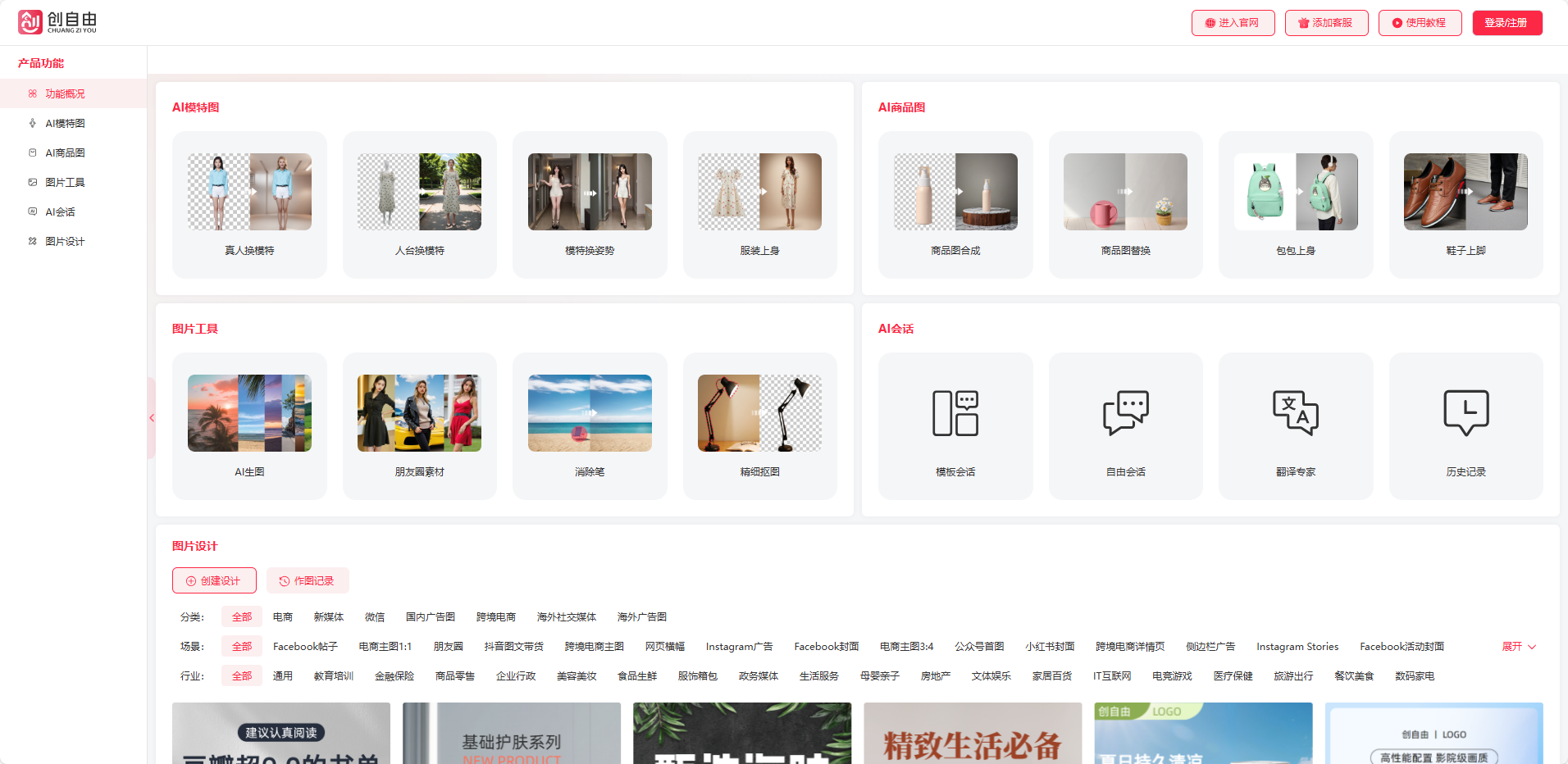Viewport: 1568px width, 764px height.
Task: Open AI模特图 sidebar menu item
Action: click(74, 123)
